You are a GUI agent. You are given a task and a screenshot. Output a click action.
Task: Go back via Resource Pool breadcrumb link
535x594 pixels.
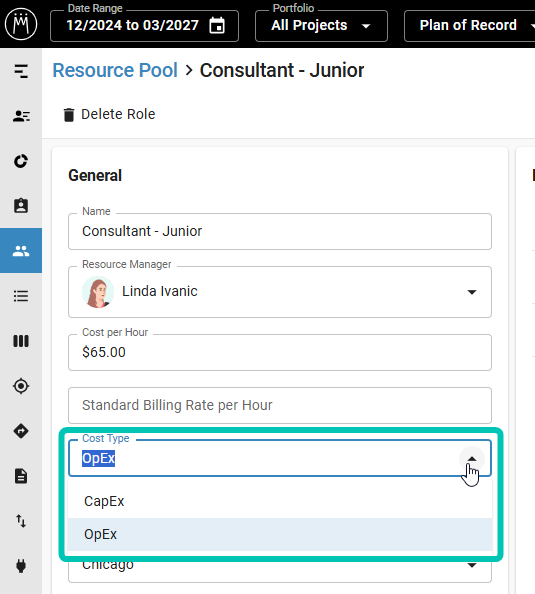[x=115, y=70]
